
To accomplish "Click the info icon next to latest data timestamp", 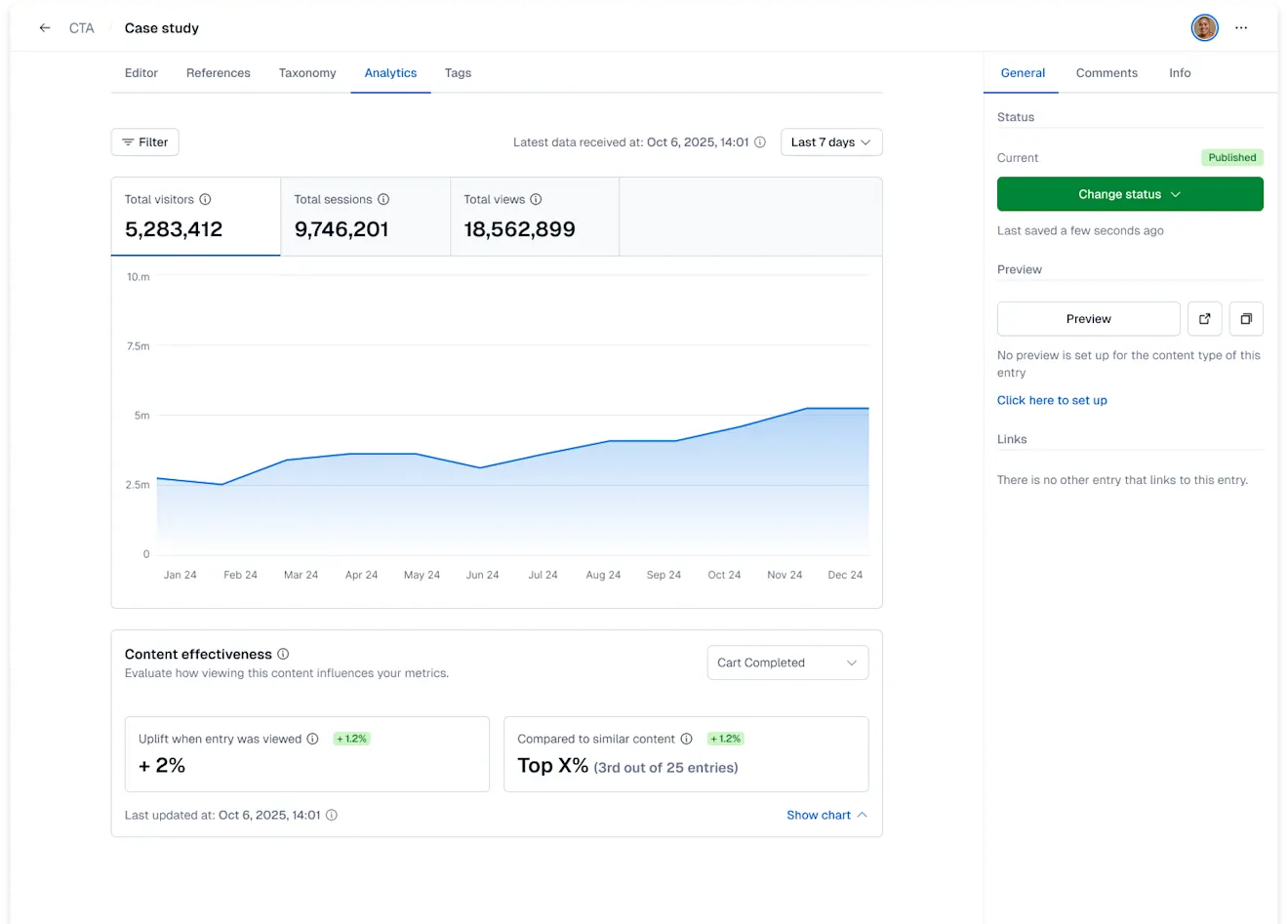I will coord(759,141).
